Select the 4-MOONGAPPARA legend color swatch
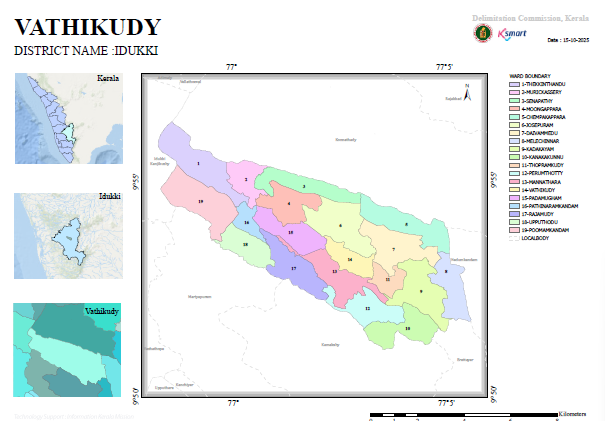The image size is (605, 421). [514, 109]
